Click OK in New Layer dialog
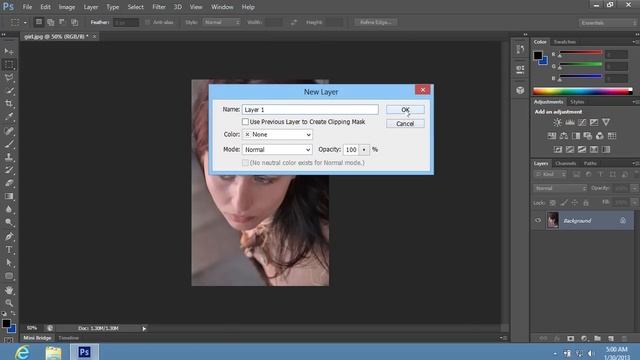Screen dimensions: 640x360 [405, 109]
